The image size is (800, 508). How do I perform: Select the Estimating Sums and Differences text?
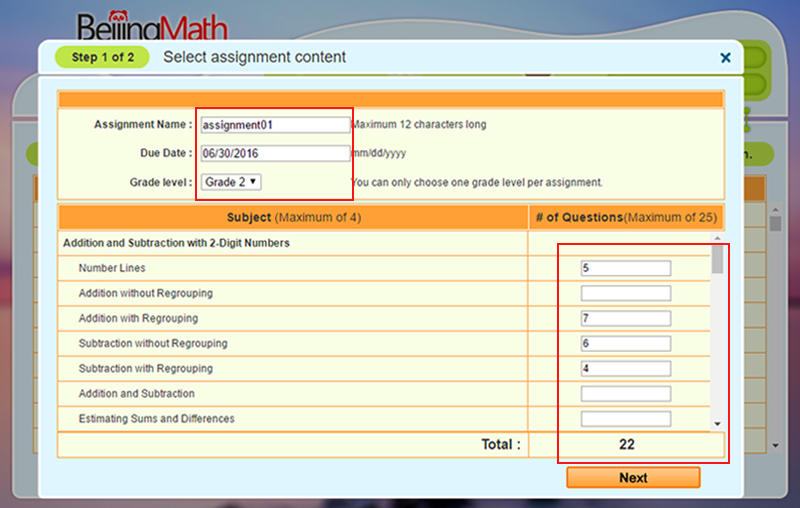tap(157, 419)
